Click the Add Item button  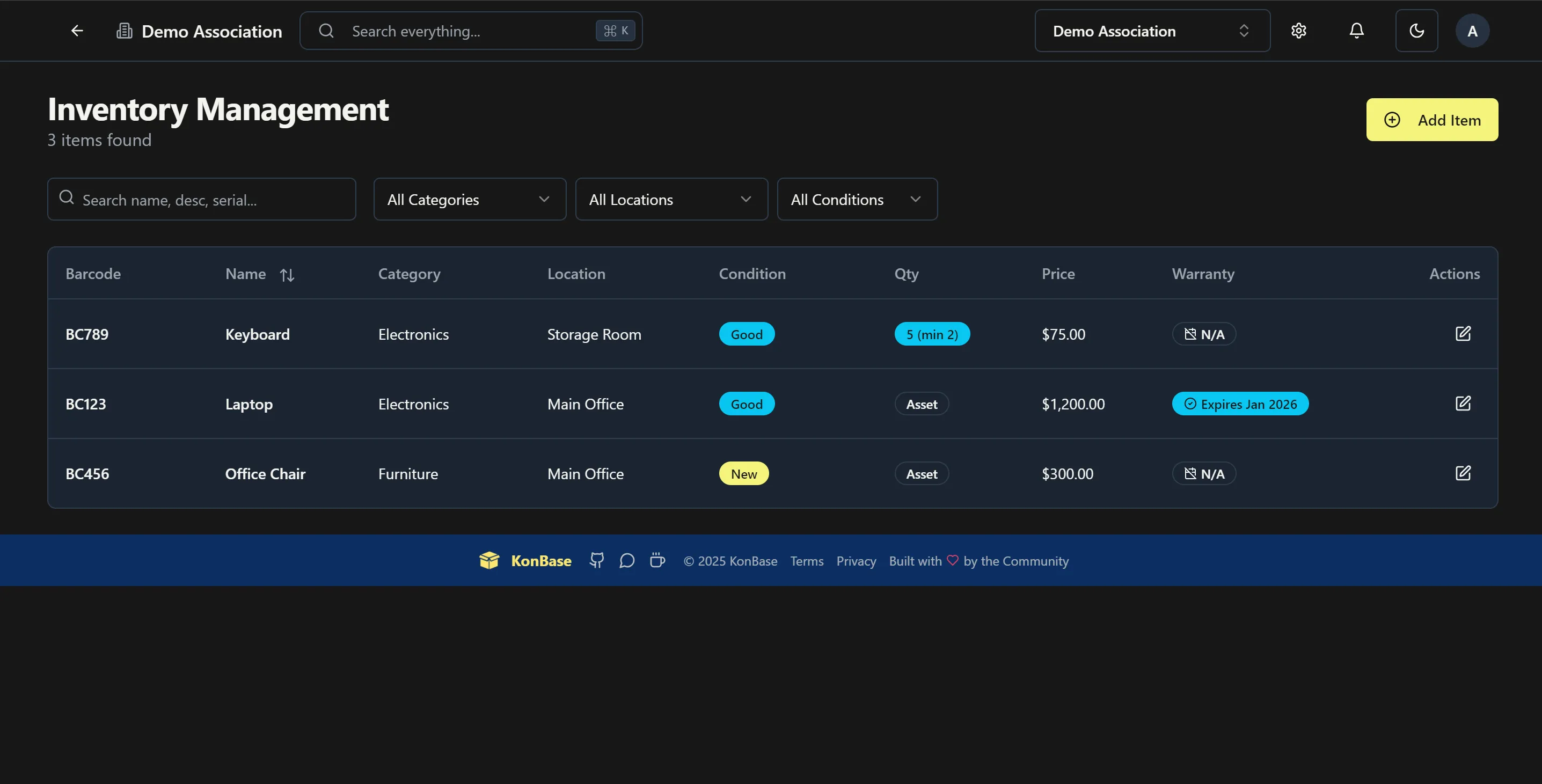tap(1432, 120)
